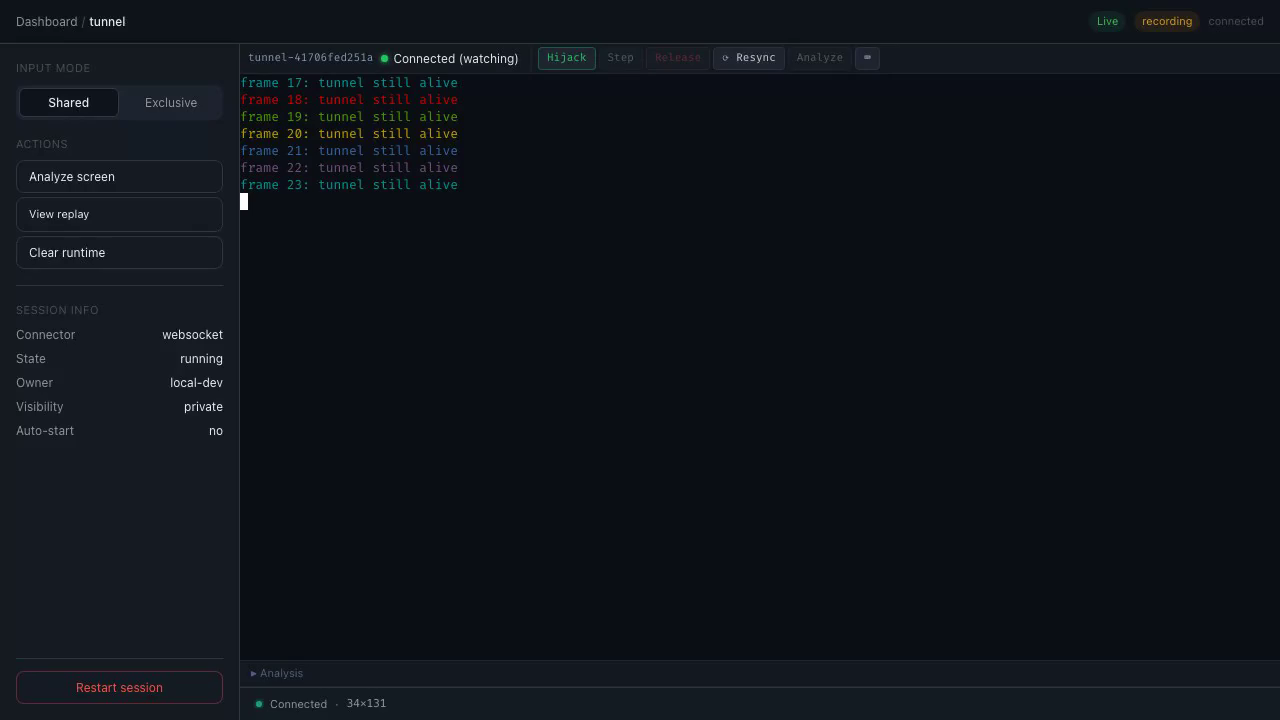Select Shared input mode

click(69, 103)
